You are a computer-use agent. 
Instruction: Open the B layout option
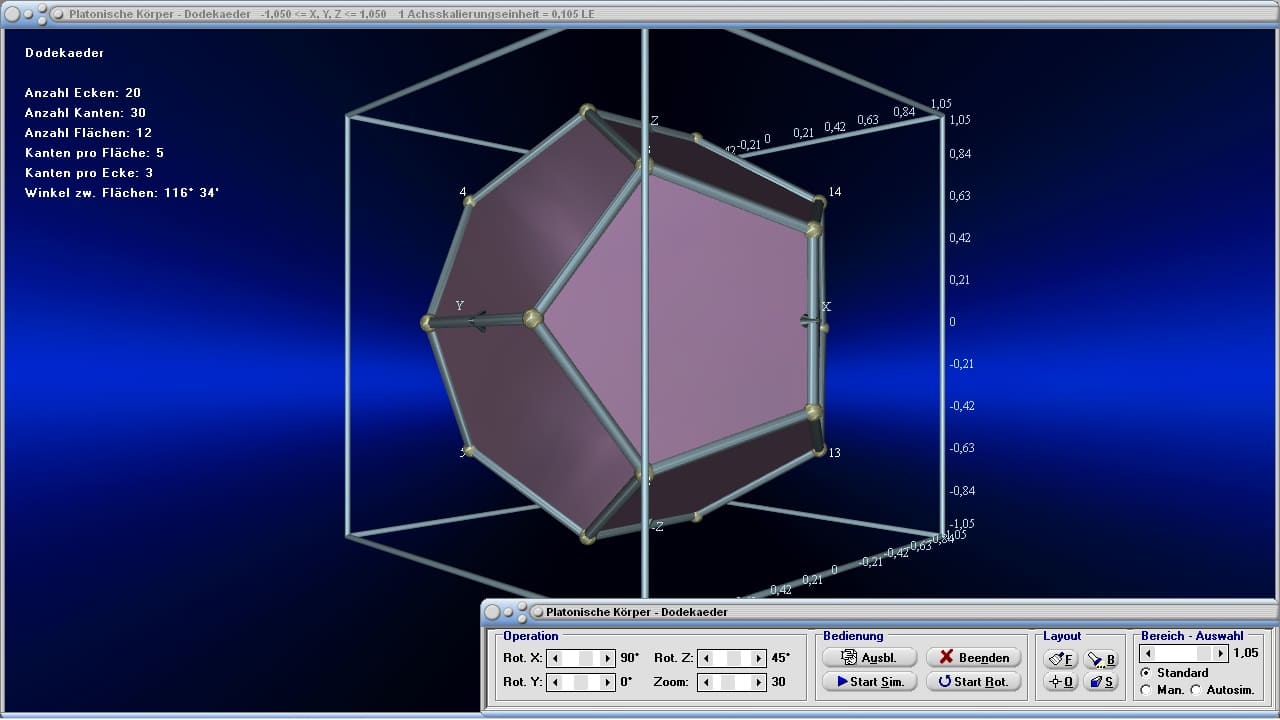[1101, 659]
